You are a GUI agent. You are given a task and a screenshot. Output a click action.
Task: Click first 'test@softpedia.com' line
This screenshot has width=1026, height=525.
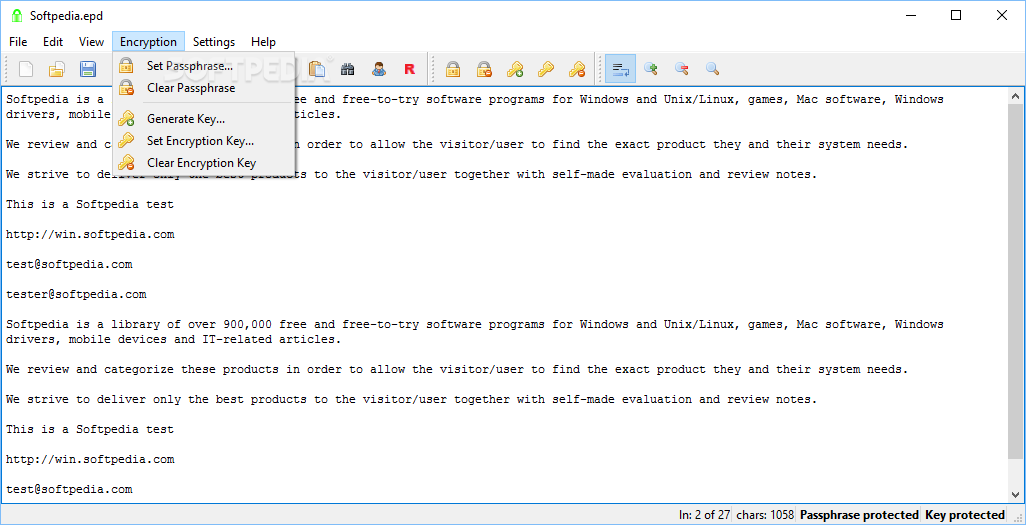pyautogui.click(x=69, y=264)
